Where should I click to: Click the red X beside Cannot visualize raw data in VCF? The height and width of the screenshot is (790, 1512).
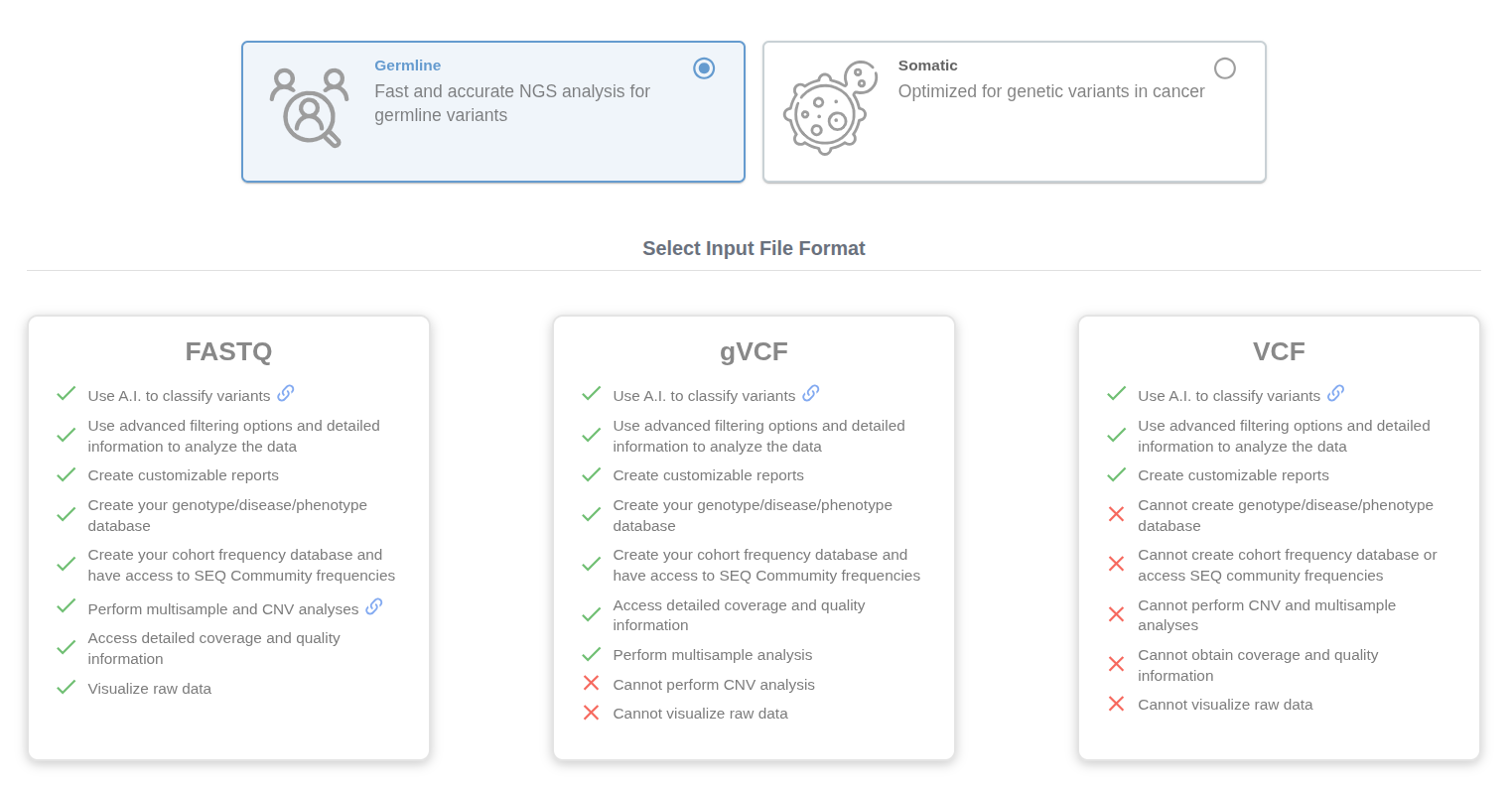tap(1116, 704)
